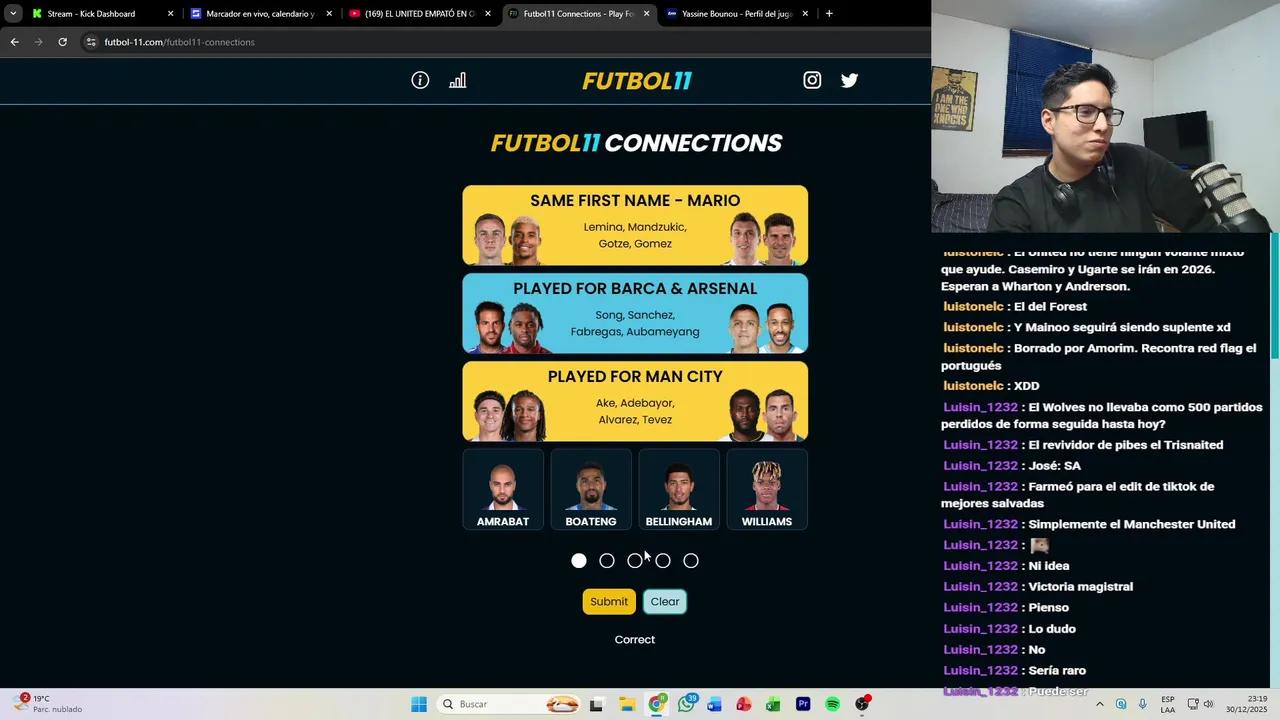Viewport: 1280px width, 720px height.
Task: Close the YouTube EL UNITED EMPATÓ tab
Action: click(x=488, y=14)
